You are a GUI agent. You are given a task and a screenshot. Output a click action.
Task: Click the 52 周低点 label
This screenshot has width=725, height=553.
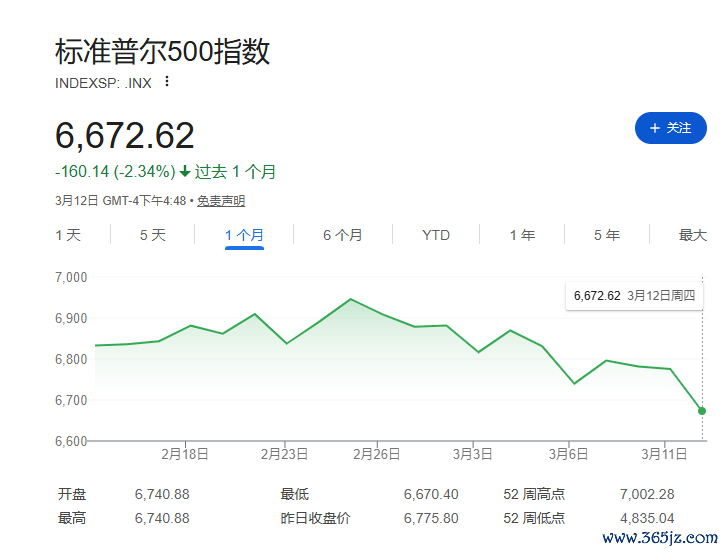pyautogui.click(x=534, y=518)
